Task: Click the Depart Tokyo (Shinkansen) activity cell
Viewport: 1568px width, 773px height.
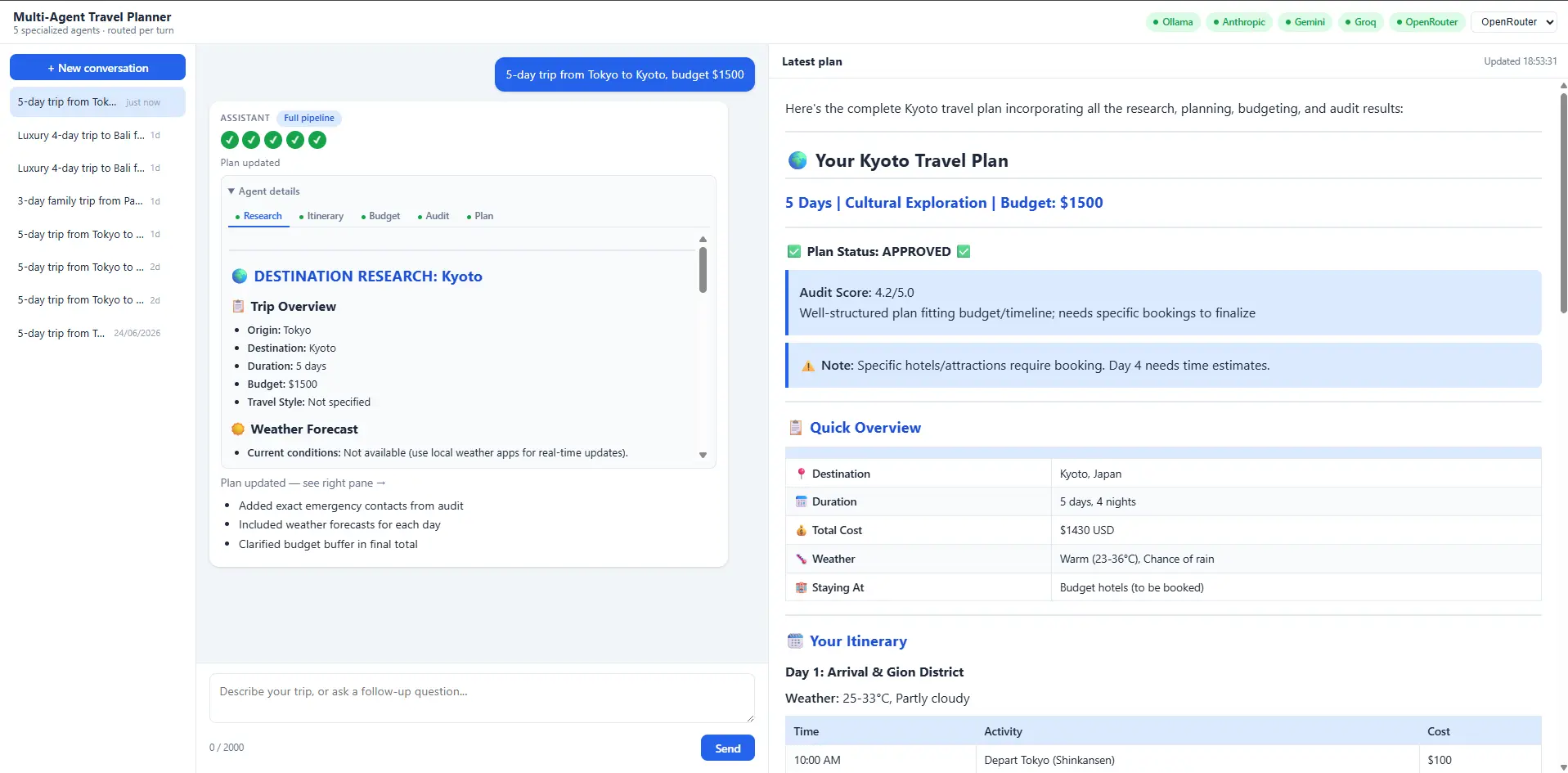Action: coord(1197,760)
